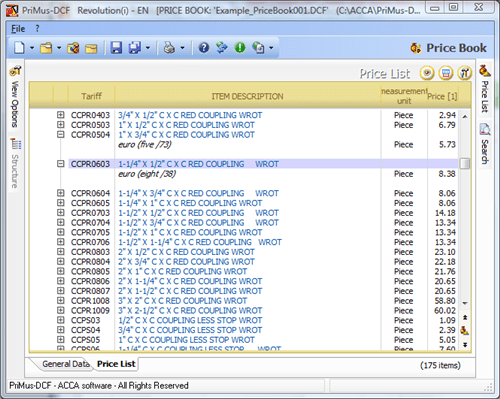Expand row CCPR0803
Viewport: 500px width, 399px height.
pos(60,252)
